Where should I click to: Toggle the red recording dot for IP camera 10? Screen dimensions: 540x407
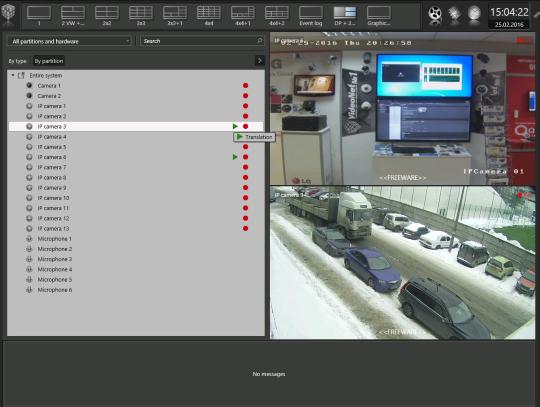tap(246, 198)
